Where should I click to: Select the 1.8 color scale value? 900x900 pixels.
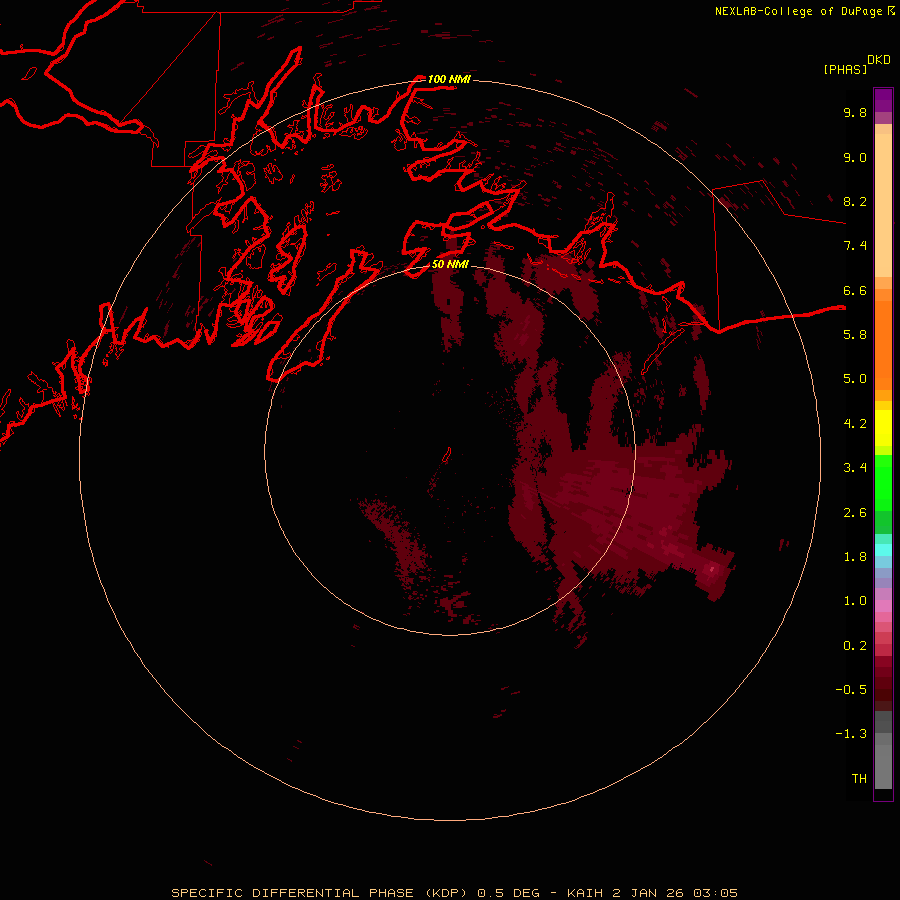(855, 556)
